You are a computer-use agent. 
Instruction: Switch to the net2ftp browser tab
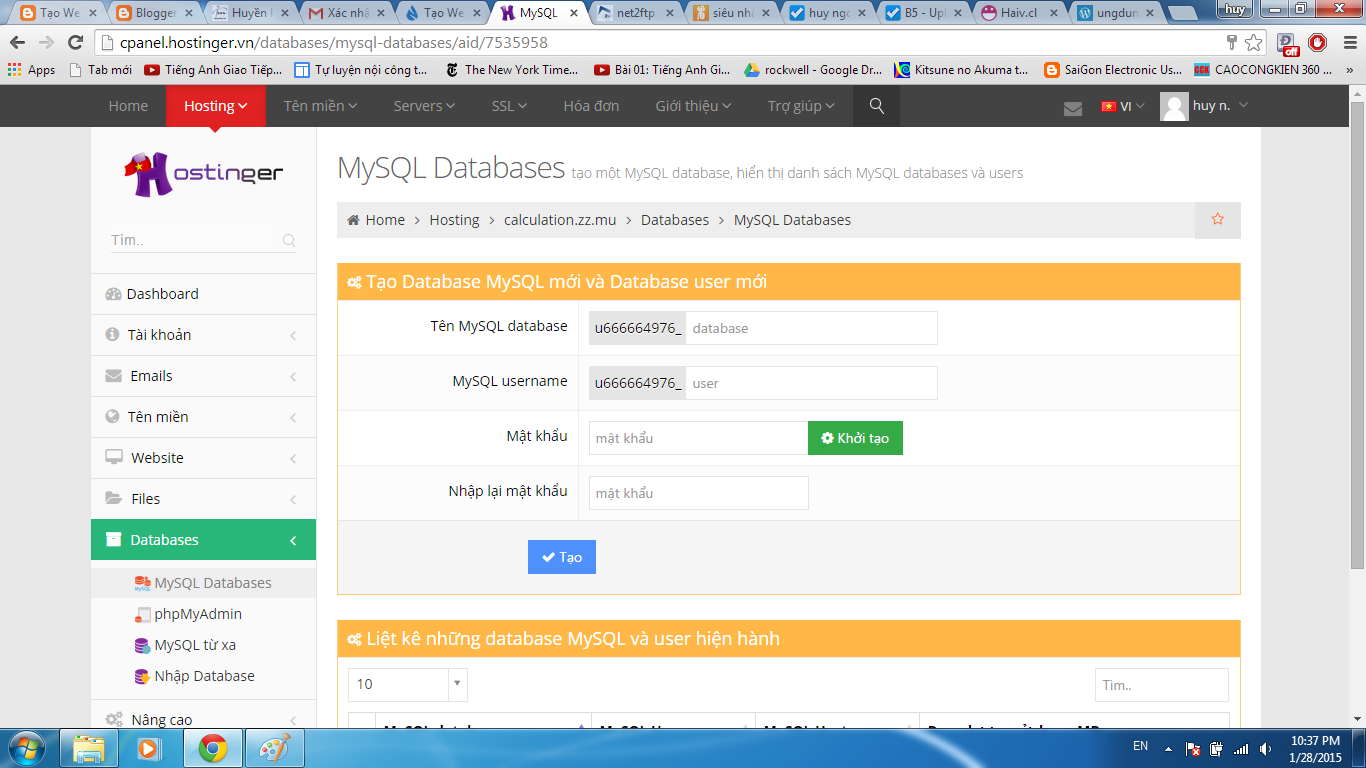coord(636,13)
